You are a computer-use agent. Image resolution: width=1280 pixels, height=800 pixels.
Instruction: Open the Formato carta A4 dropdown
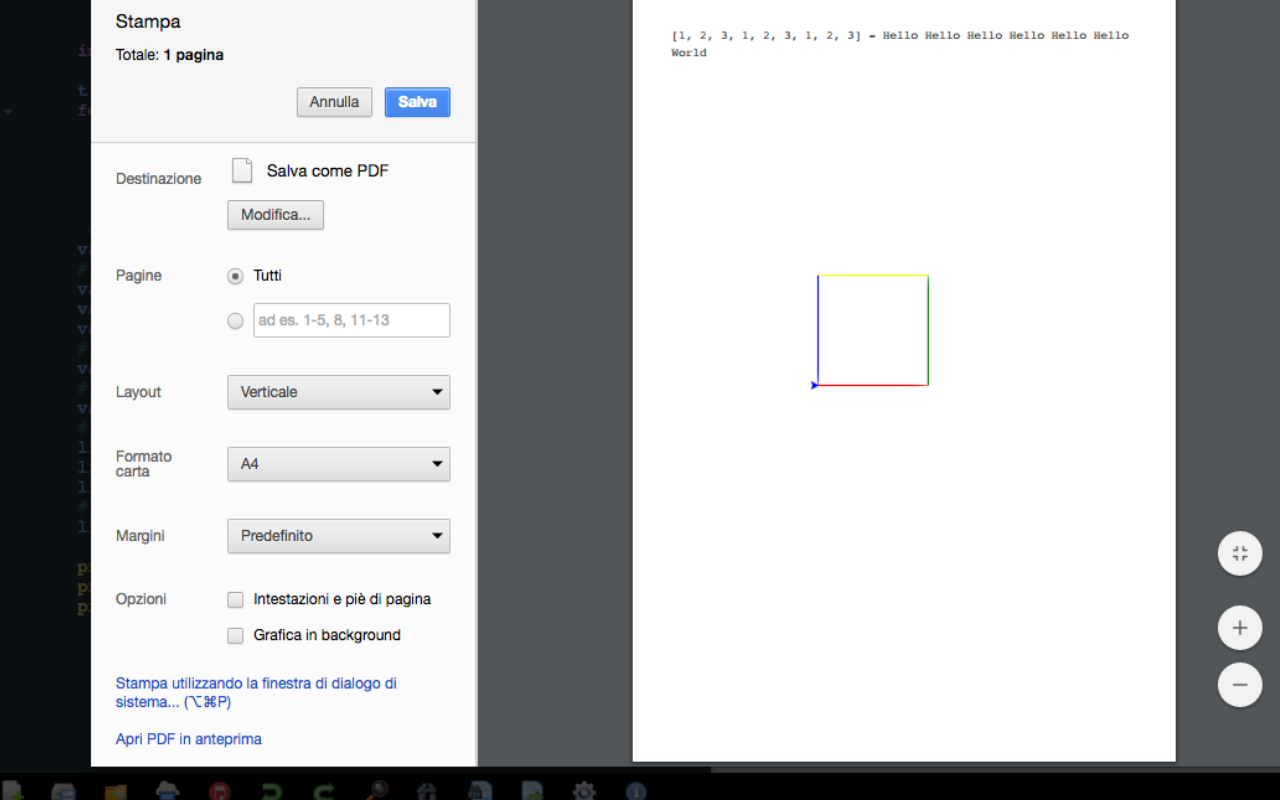(339, 464)
